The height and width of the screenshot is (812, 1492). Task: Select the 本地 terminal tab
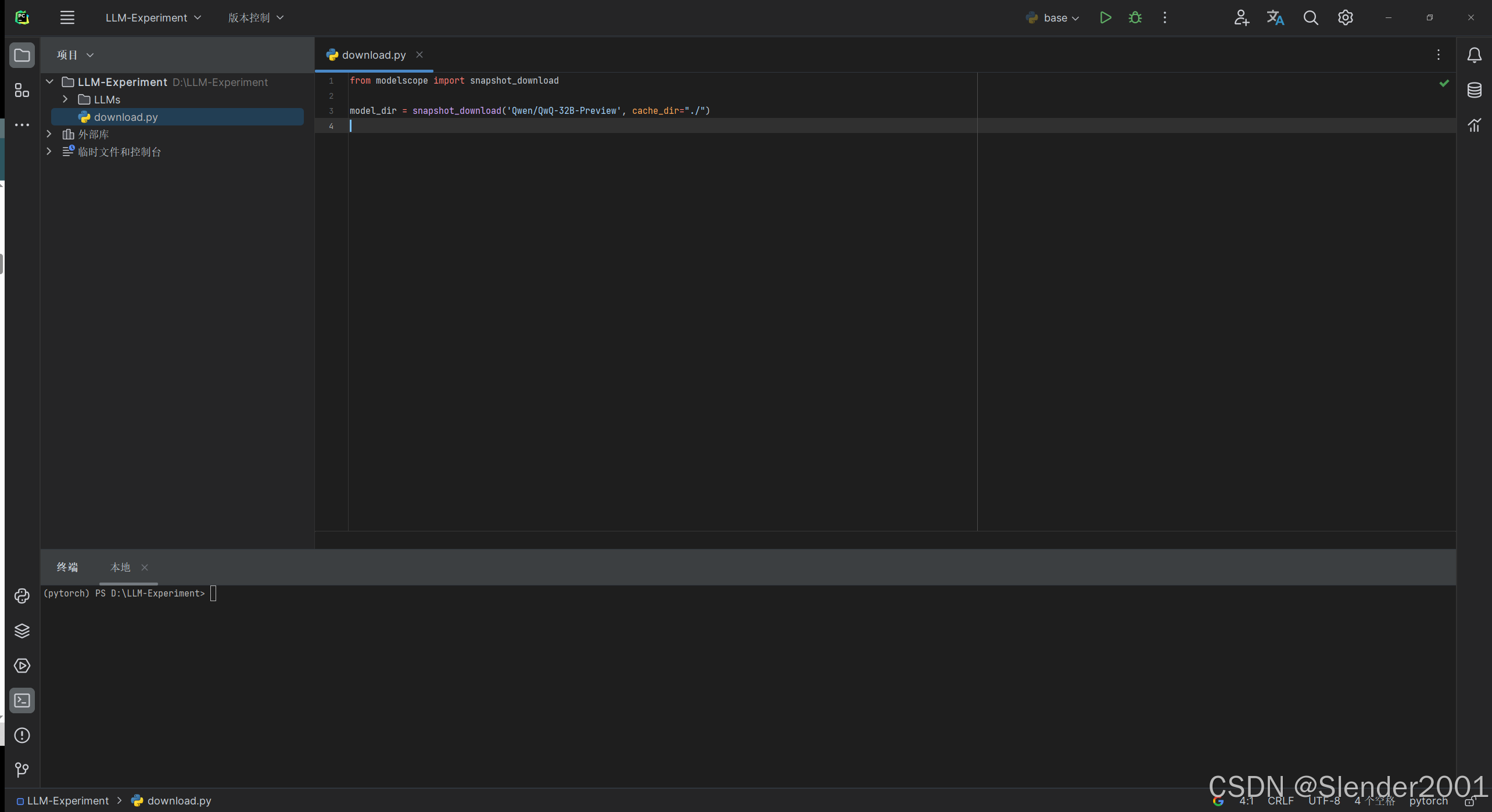tap(120, 567)
